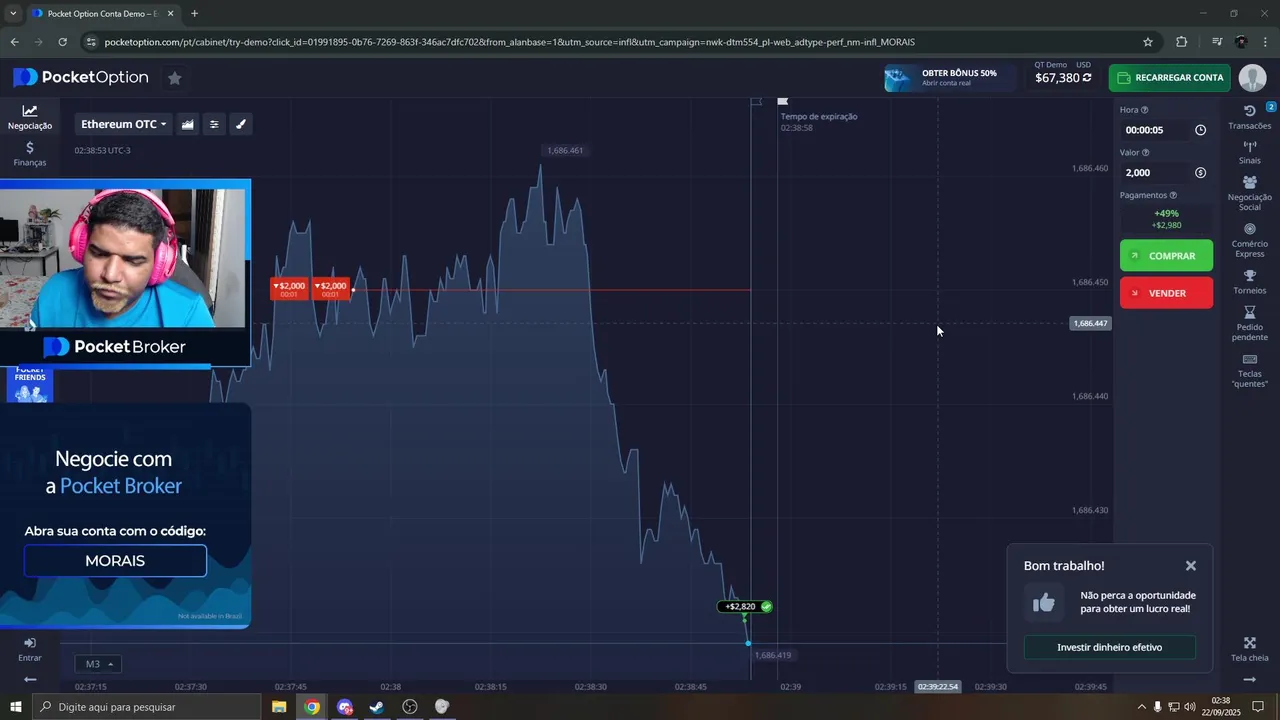1280x720 pixels.
Task: Select the Pocket Option browser tab
Action: click(103, 13)
